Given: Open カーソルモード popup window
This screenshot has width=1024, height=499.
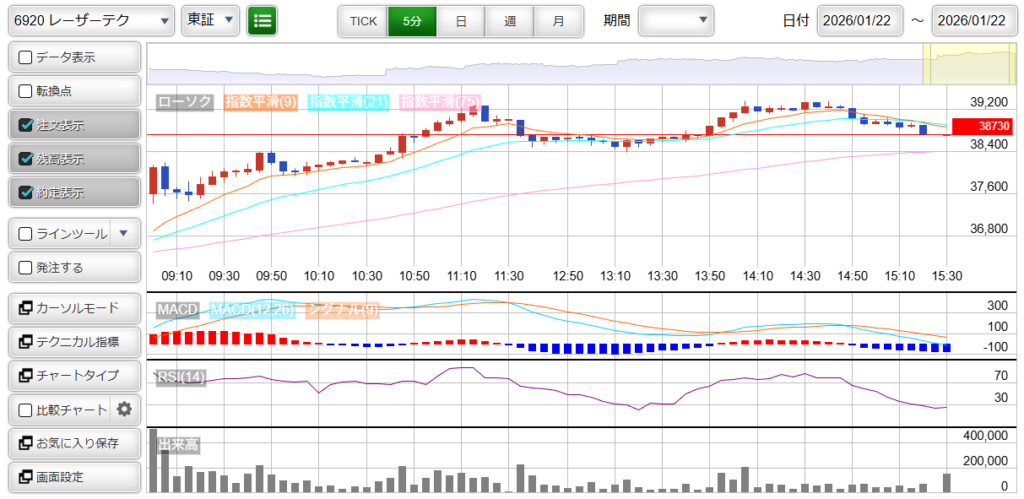Looking at the screenshot, I should click(73, 307).
